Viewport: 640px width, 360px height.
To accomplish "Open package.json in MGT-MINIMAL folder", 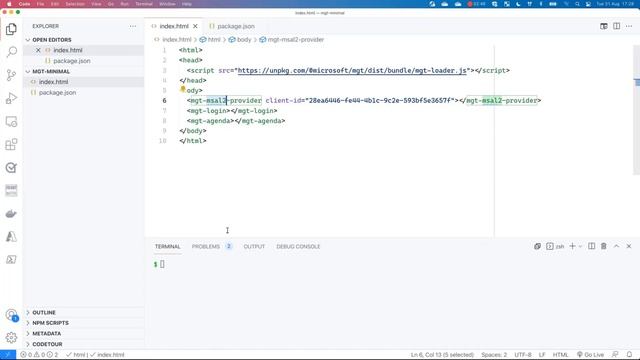I will click(57, 93).
